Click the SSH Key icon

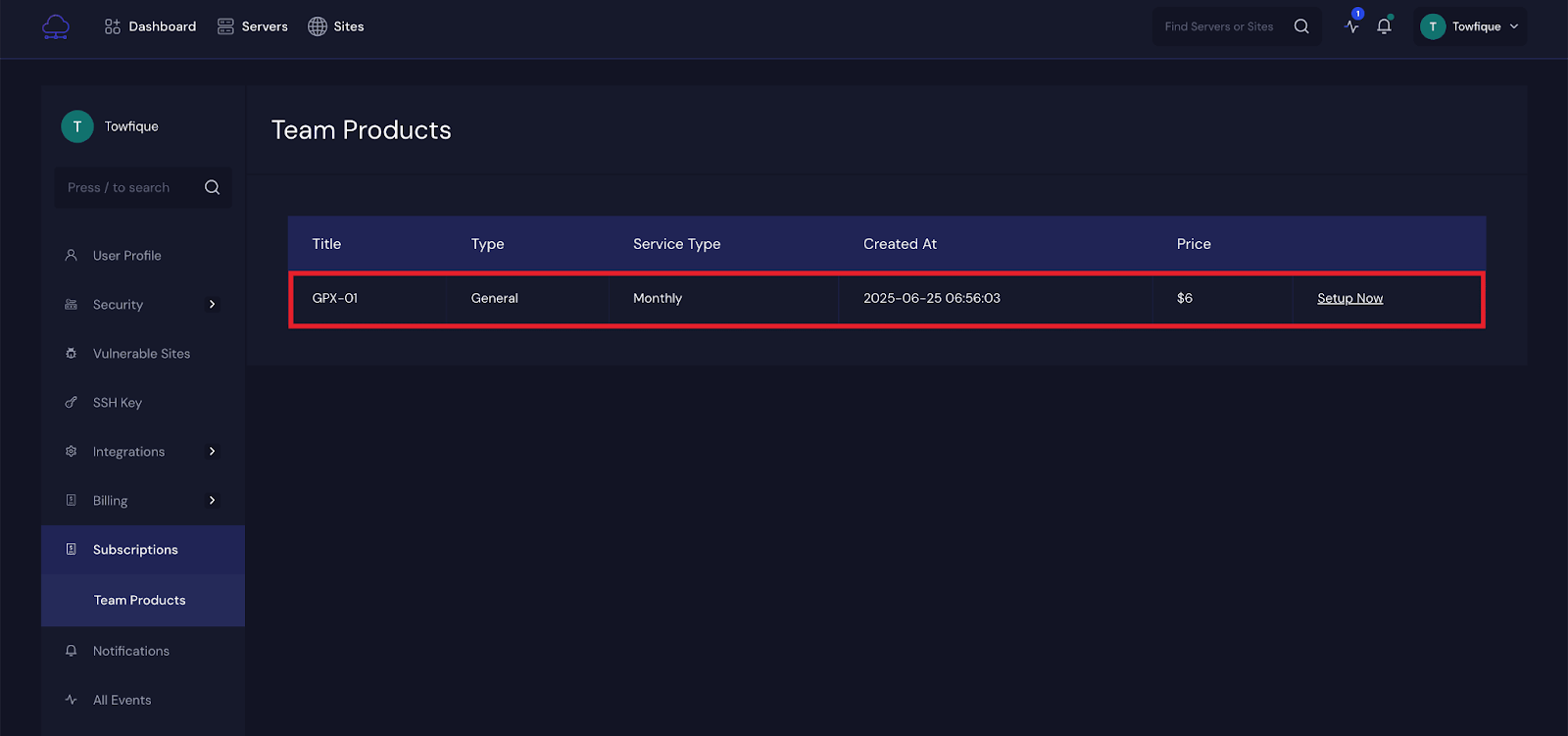71,403
